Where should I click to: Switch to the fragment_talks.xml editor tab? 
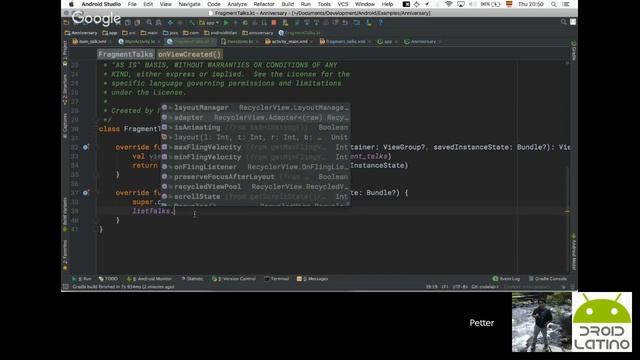click(x=343, y=42)
